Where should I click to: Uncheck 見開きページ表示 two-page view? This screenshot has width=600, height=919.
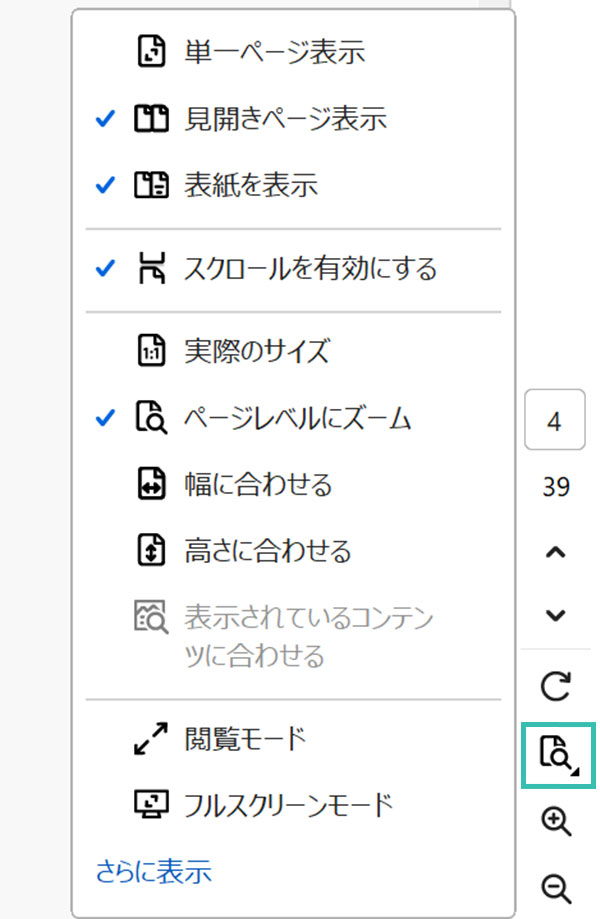293,119
